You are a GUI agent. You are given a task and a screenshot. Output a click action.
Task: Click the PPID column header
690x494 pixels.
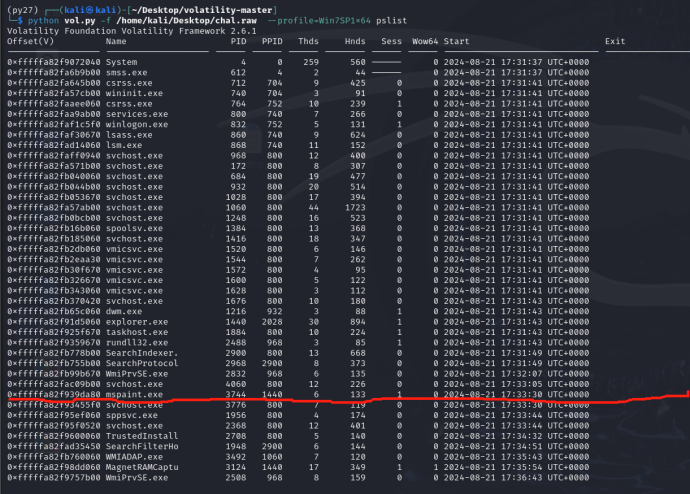pos(273,41)
